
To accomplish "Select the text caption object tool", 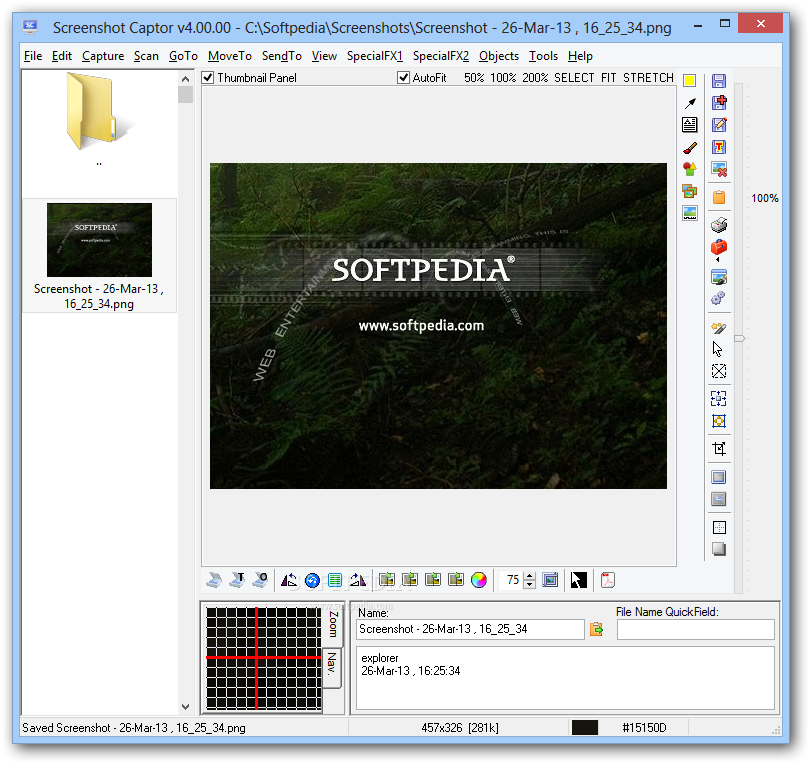I will (x=690, y=125).
